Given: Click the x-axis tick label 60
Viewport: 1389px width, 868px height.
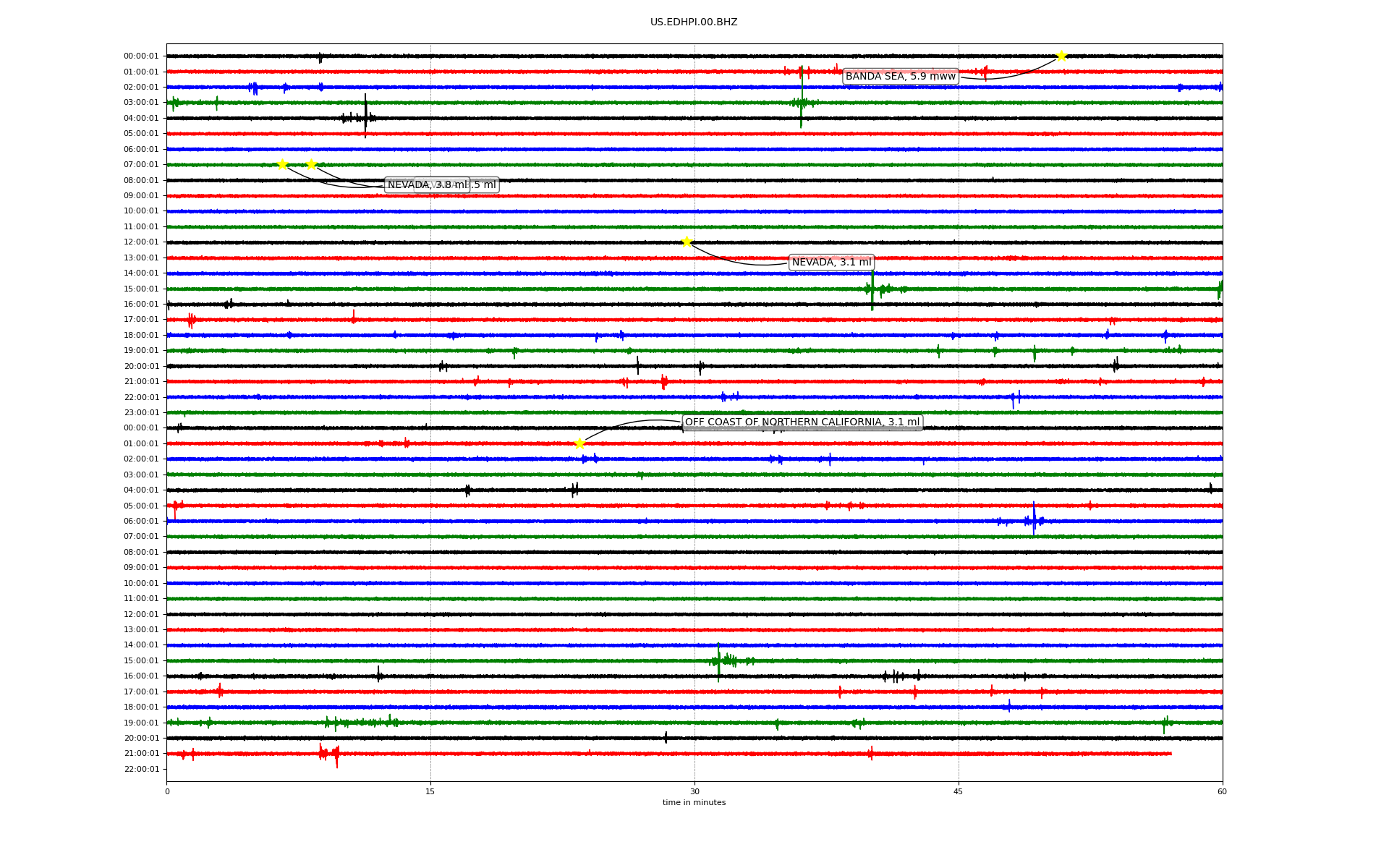Looking at the screenshot, I should [1222, 791].
